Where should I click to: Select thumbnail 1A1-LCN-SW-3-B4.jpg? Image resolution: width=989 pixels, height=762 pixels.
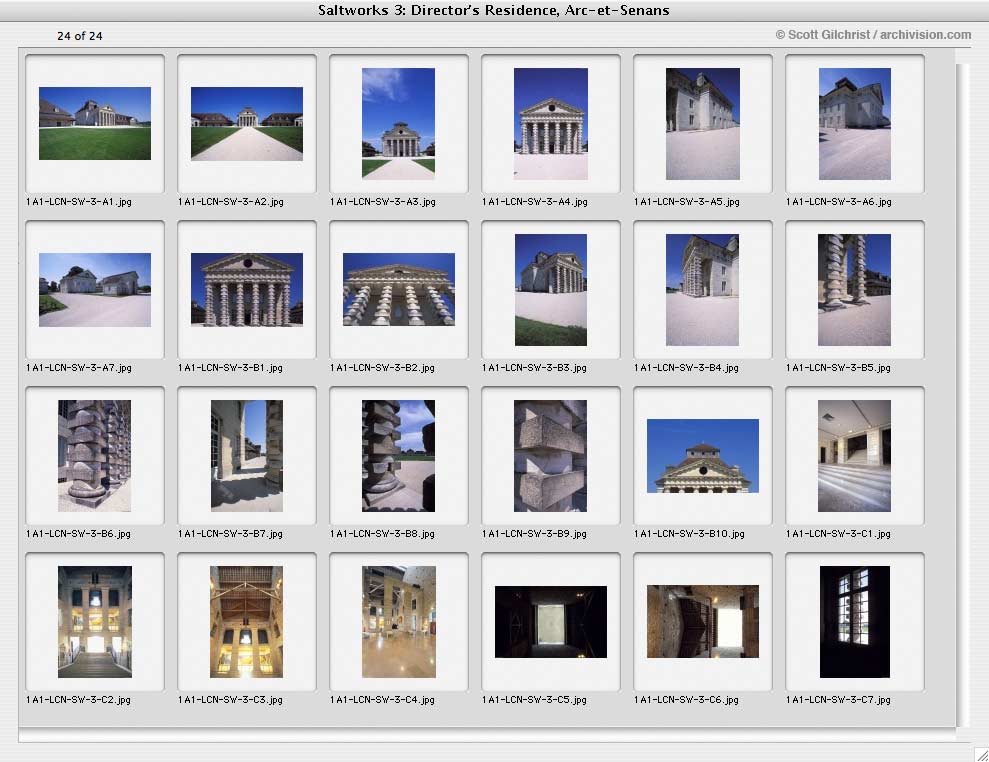(x=702, y=290)
